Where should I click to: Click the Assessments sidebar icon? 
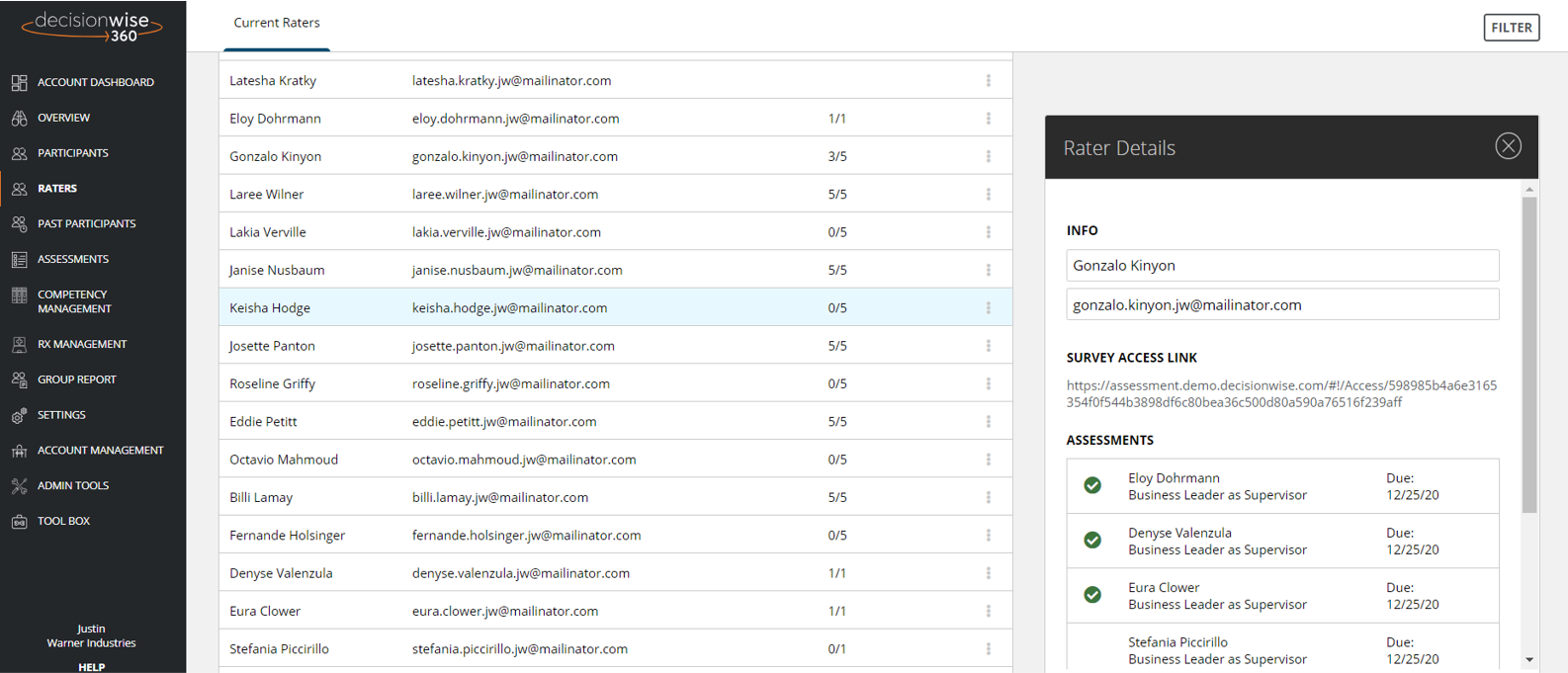(19, 260)
